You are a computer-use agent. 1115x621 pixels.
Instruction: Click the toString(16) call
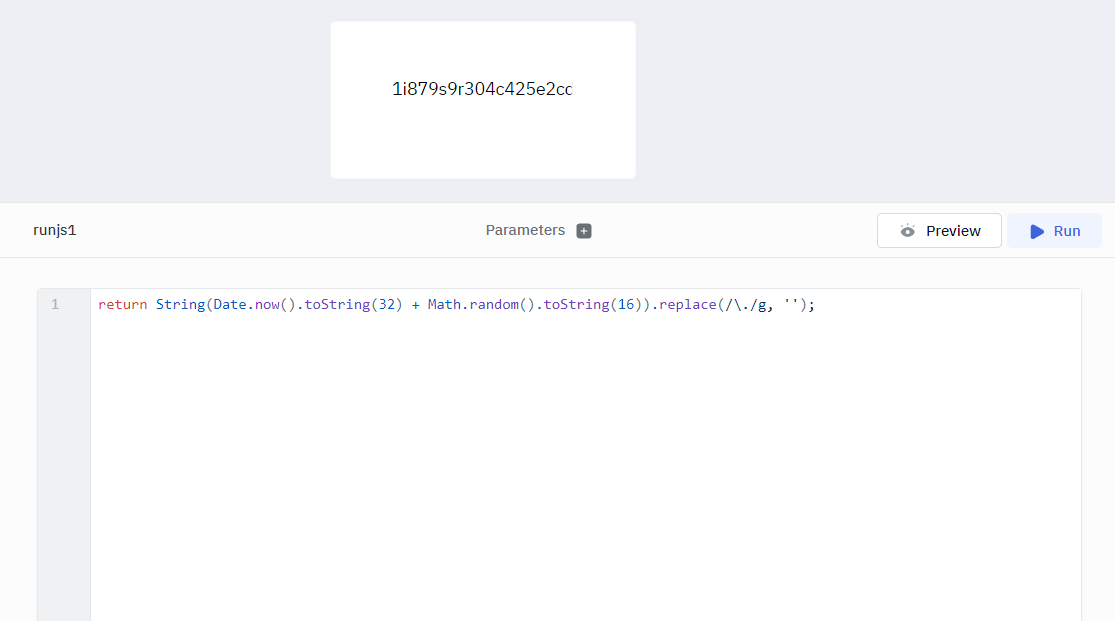click(x=584, y=305)
